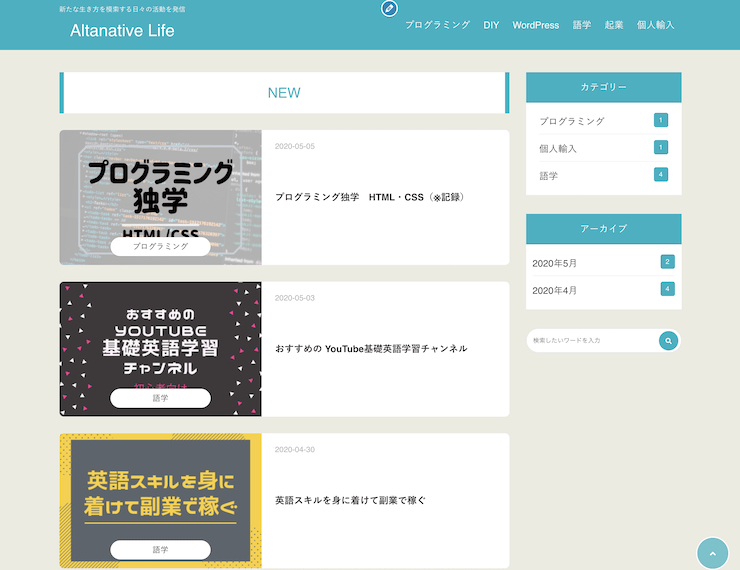Open the プログラミング独学 HTML・CSS article title
This screenshot has height=570, width=740.
coord(369,197)
